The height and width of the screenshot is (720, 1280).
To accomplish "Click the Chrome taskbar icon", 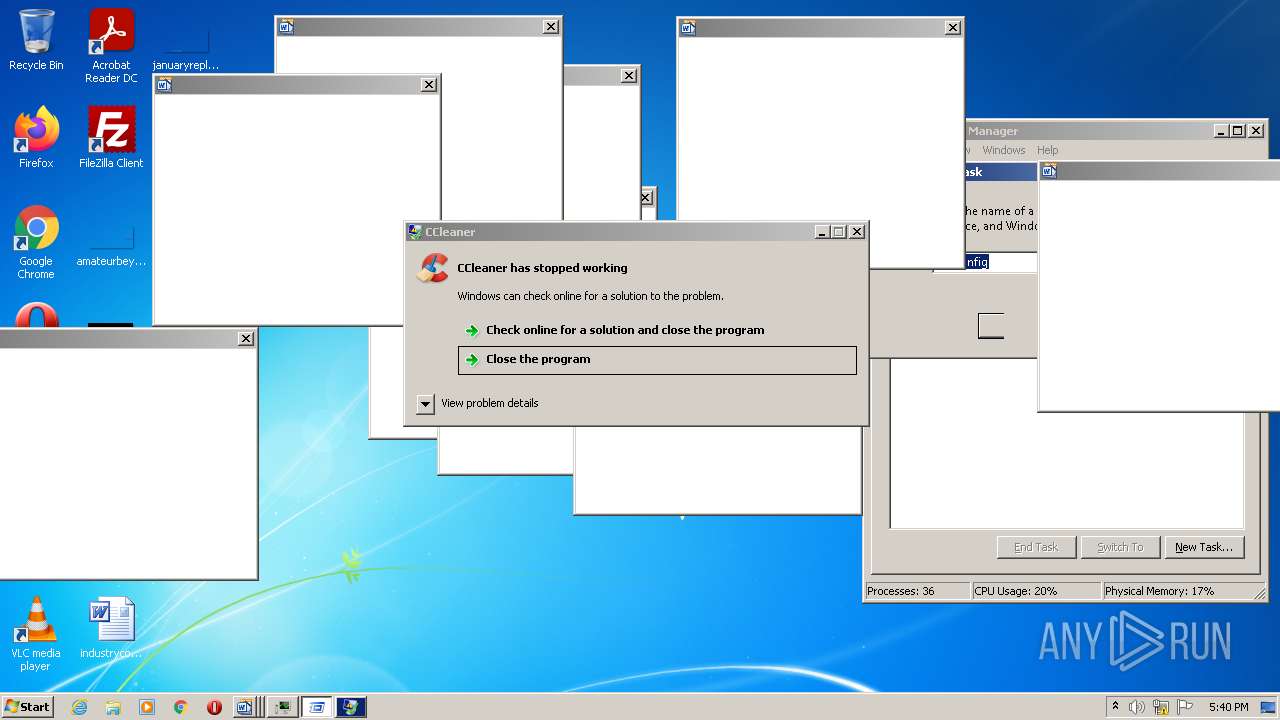I will point(181,707).
